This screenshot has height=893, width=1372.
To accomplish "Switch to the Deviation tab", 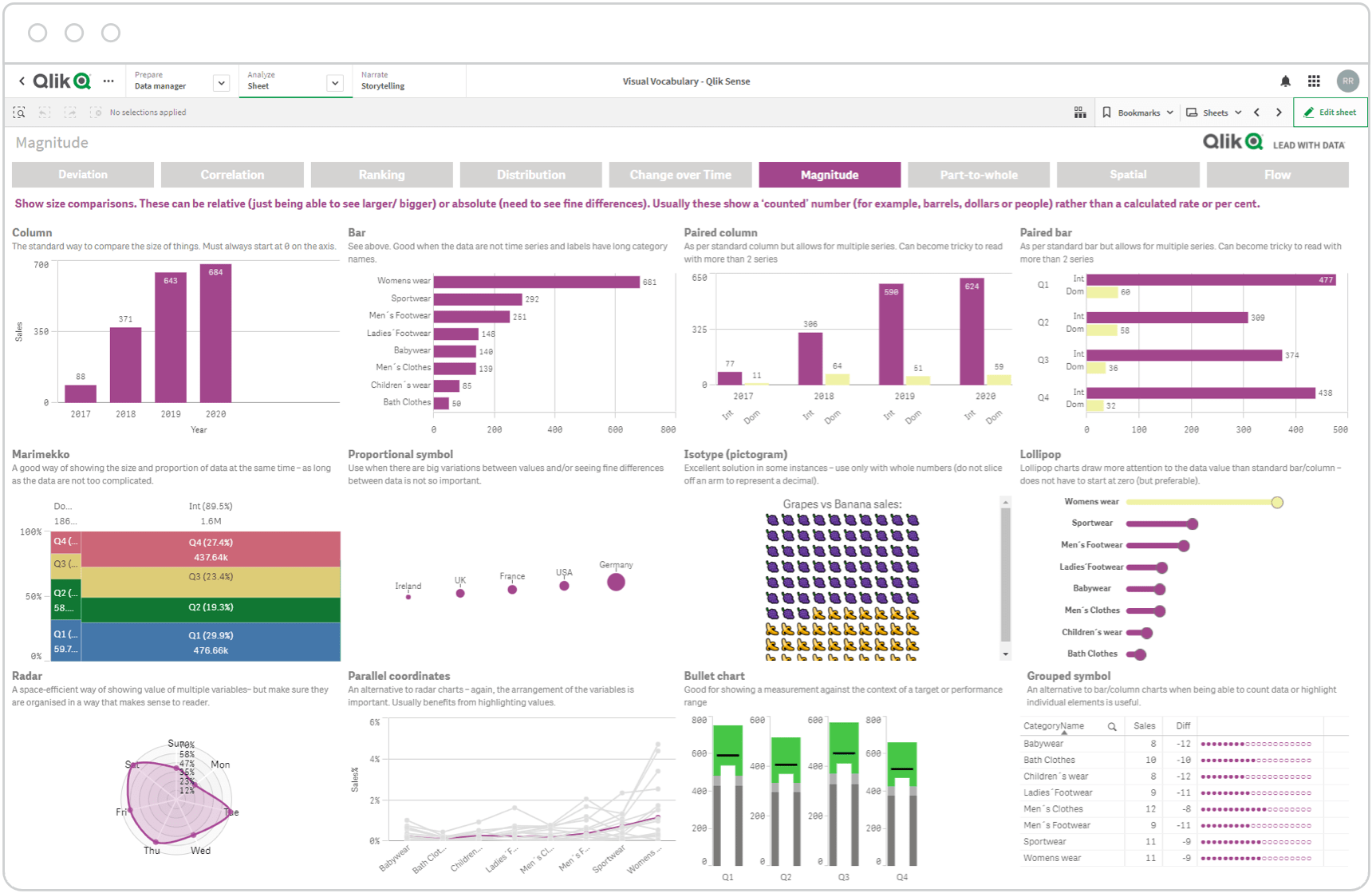I will tap(83, 175).
